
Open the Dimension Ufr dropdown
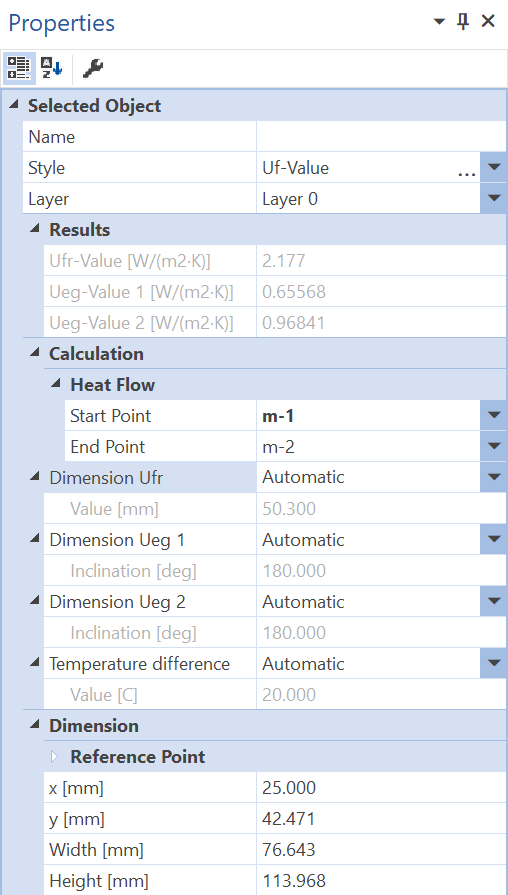tap(494, 478)
